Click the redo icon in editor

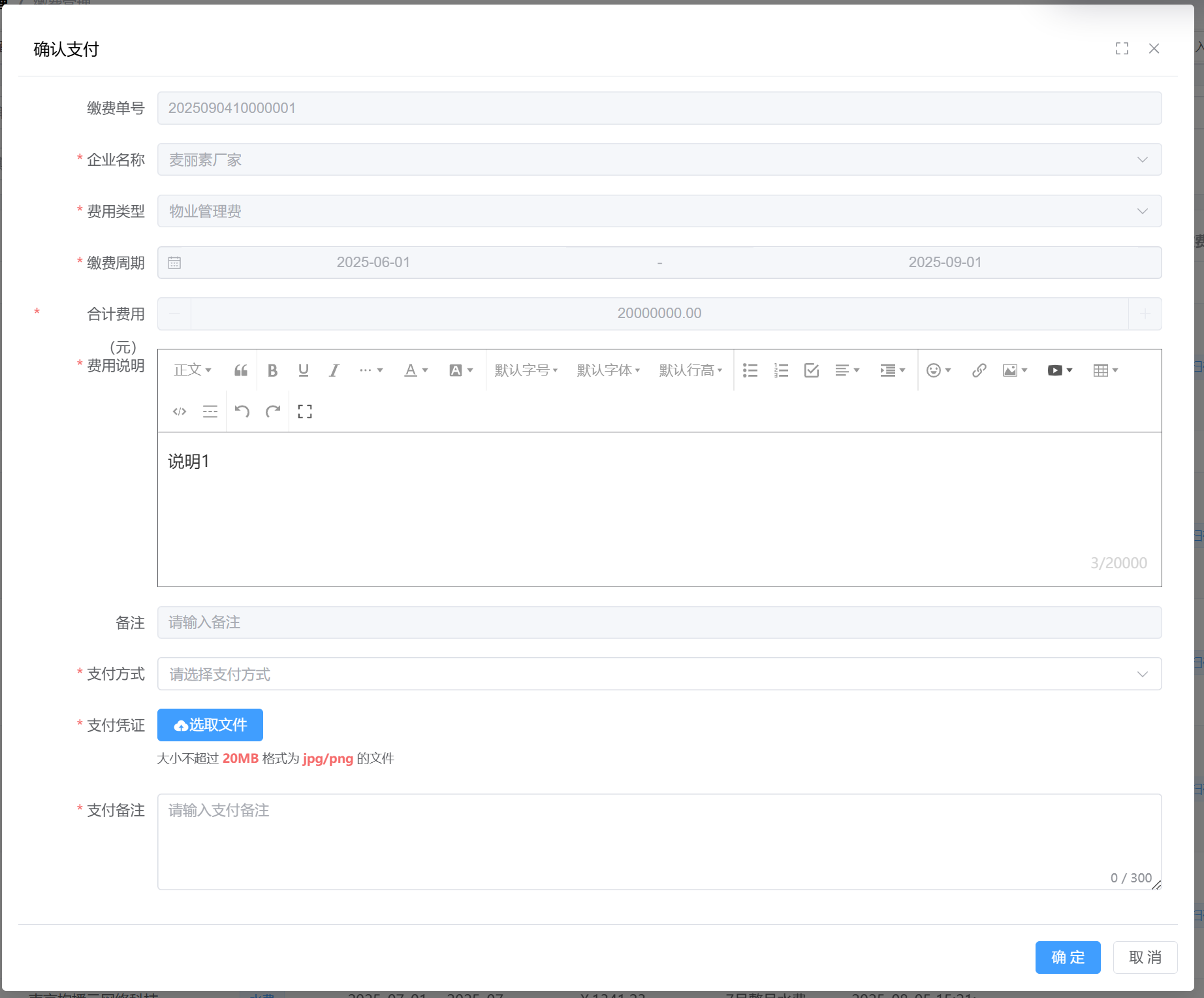(273, 411)
